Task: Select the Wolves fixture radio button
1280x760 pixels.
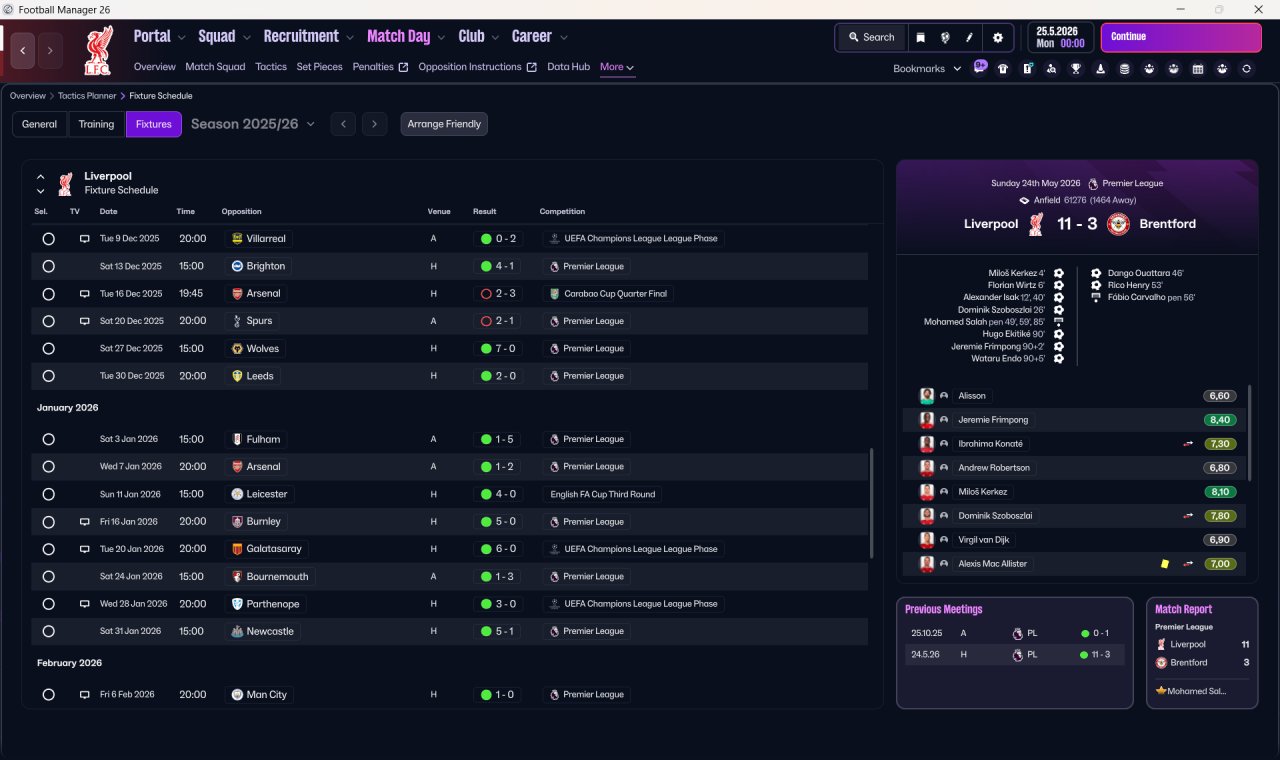Action: point(48,349)
